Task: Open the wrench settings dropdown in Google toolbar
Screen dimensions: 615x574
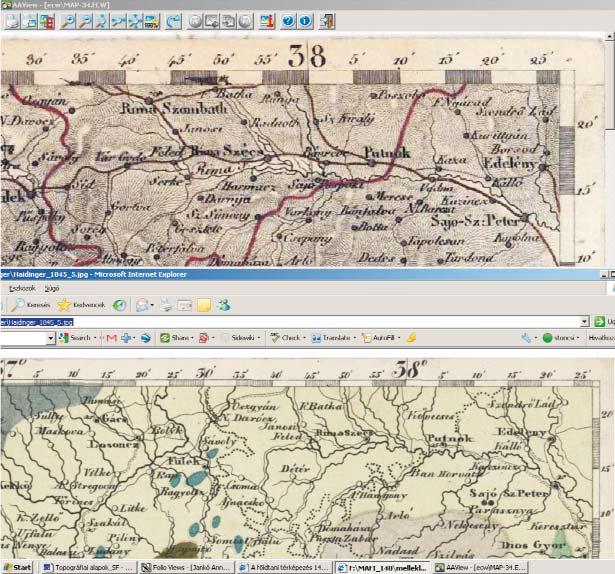Action: click(528, 338)
